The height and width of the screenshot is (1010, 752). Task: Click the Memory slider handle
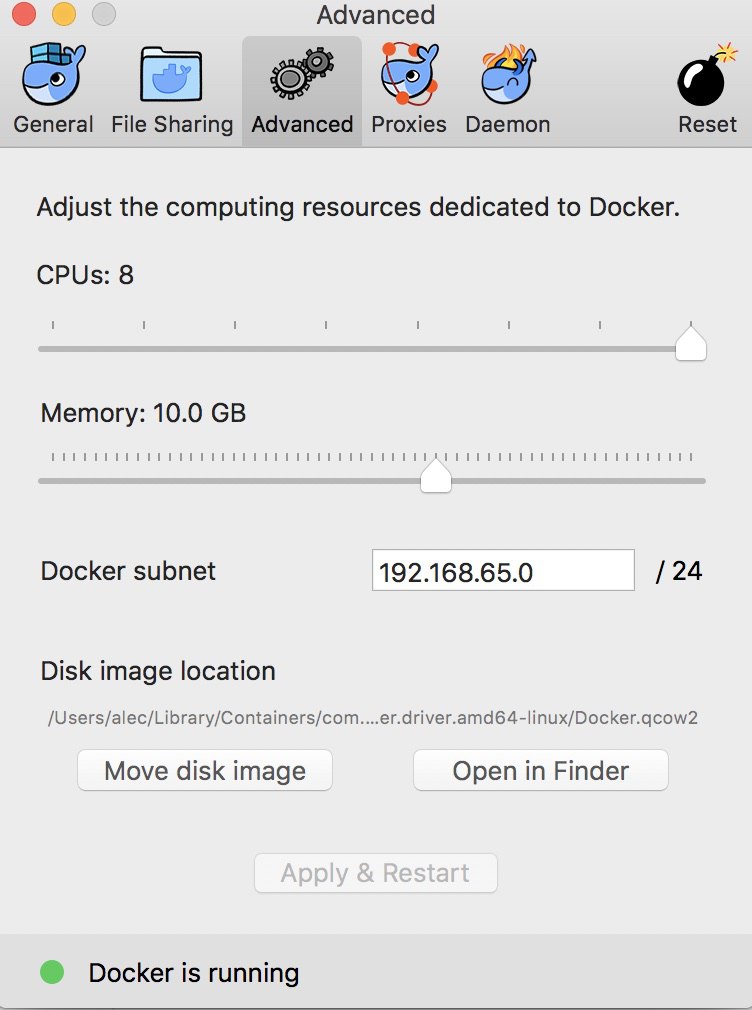tap(436, 476)
